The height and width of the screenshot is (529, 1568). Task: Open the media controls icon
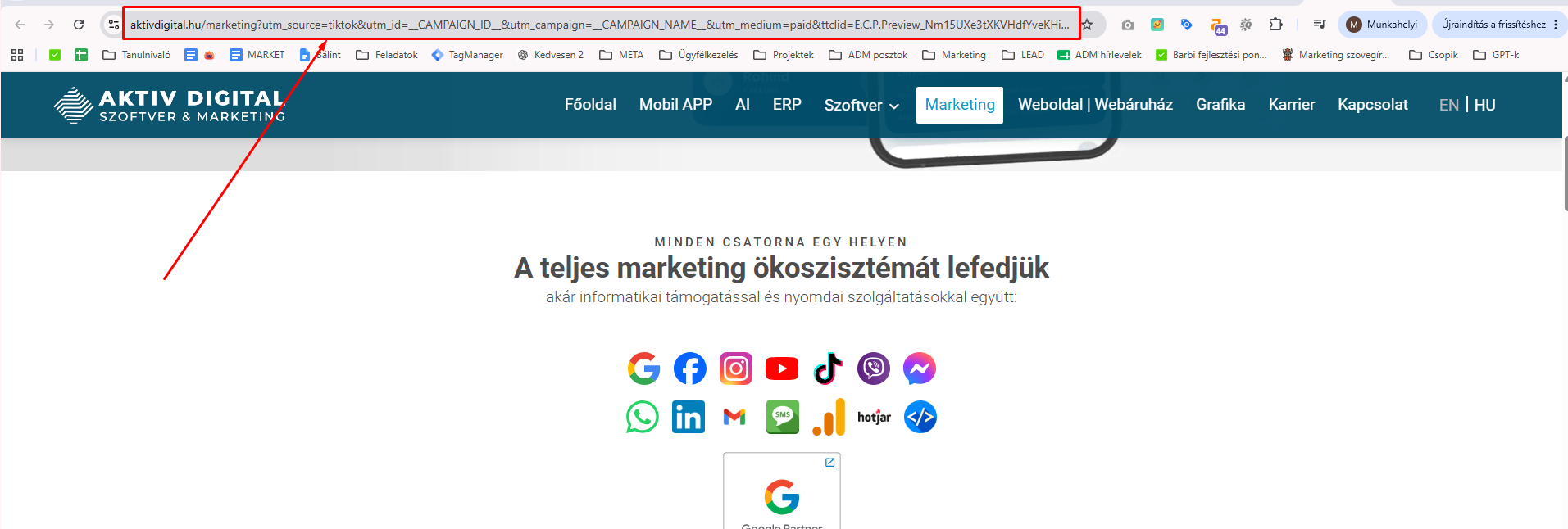[x=1319, y=25]
